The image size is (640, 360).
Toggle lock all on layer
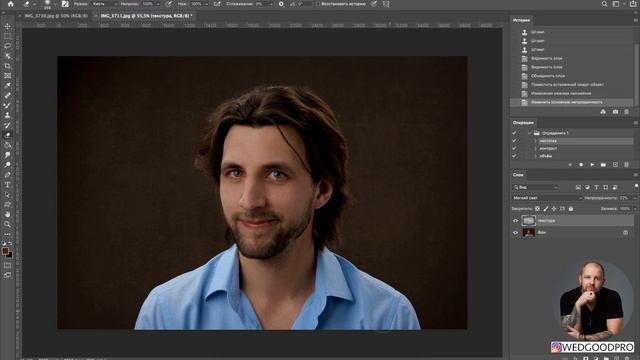pyautogui.click(x=571, y=209)
